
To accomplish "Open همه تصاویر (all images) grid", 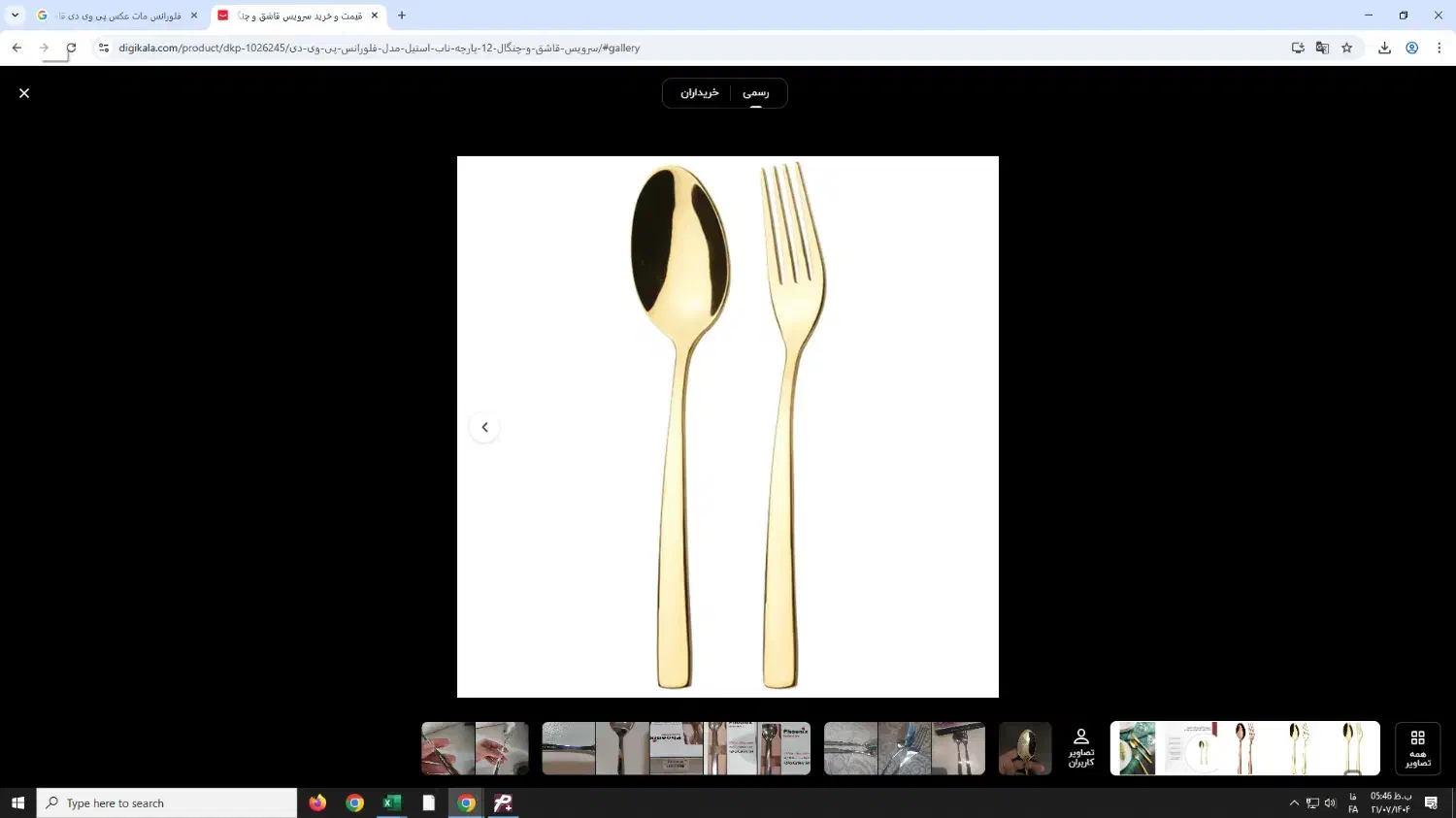I will (x=1417, y=748).
